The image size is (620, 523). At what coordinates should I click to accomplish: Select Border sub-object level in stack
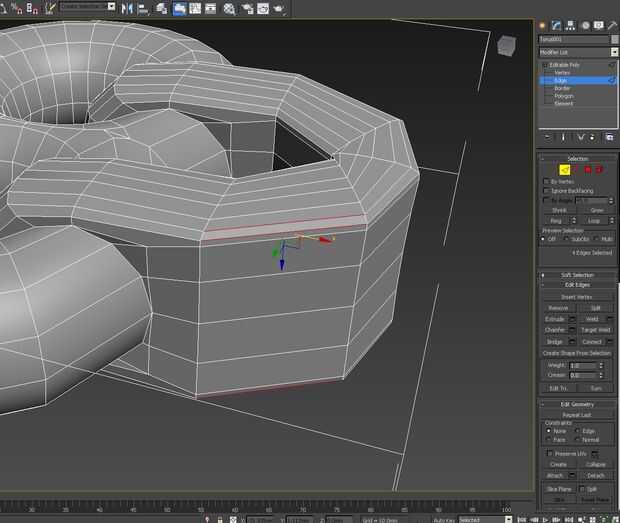click(562, 88)
